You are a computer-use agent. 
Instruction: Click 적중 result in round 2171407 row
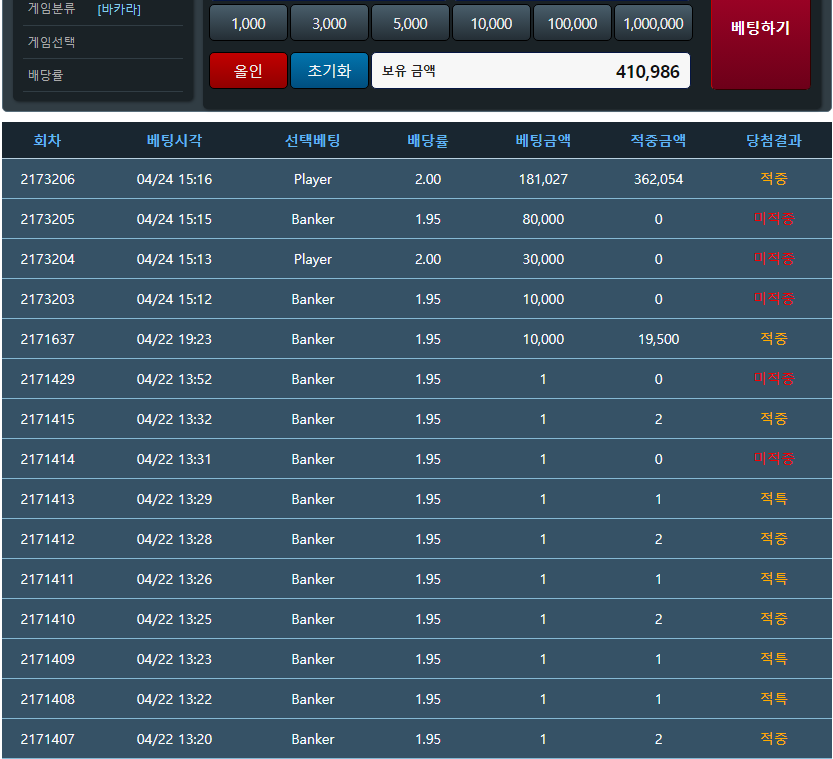[774, 738]
